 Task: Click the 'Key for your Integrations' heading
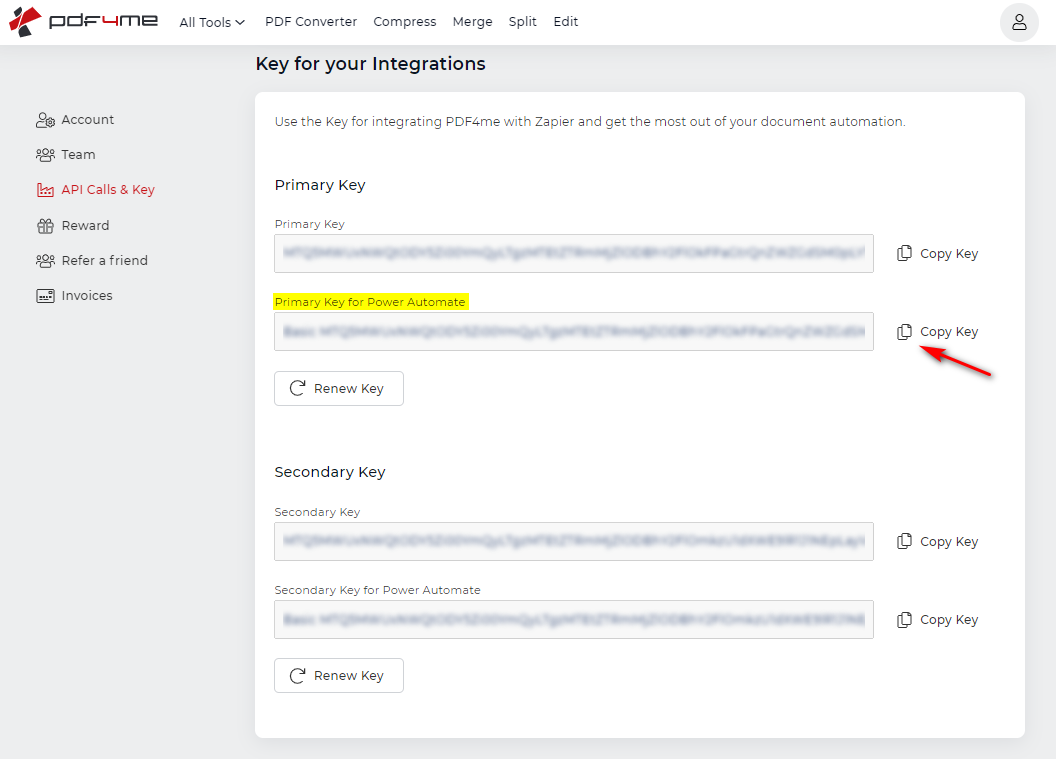click(370, 64)
